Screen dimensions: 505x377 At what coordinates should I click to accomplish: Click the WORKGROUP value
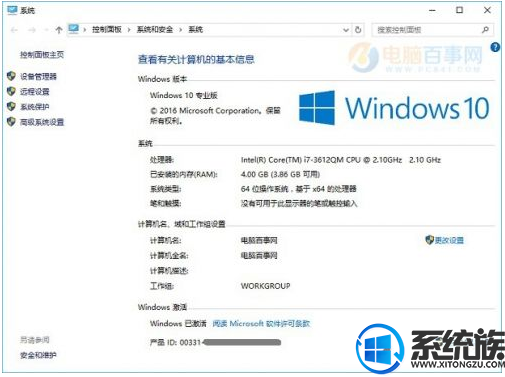265,286
